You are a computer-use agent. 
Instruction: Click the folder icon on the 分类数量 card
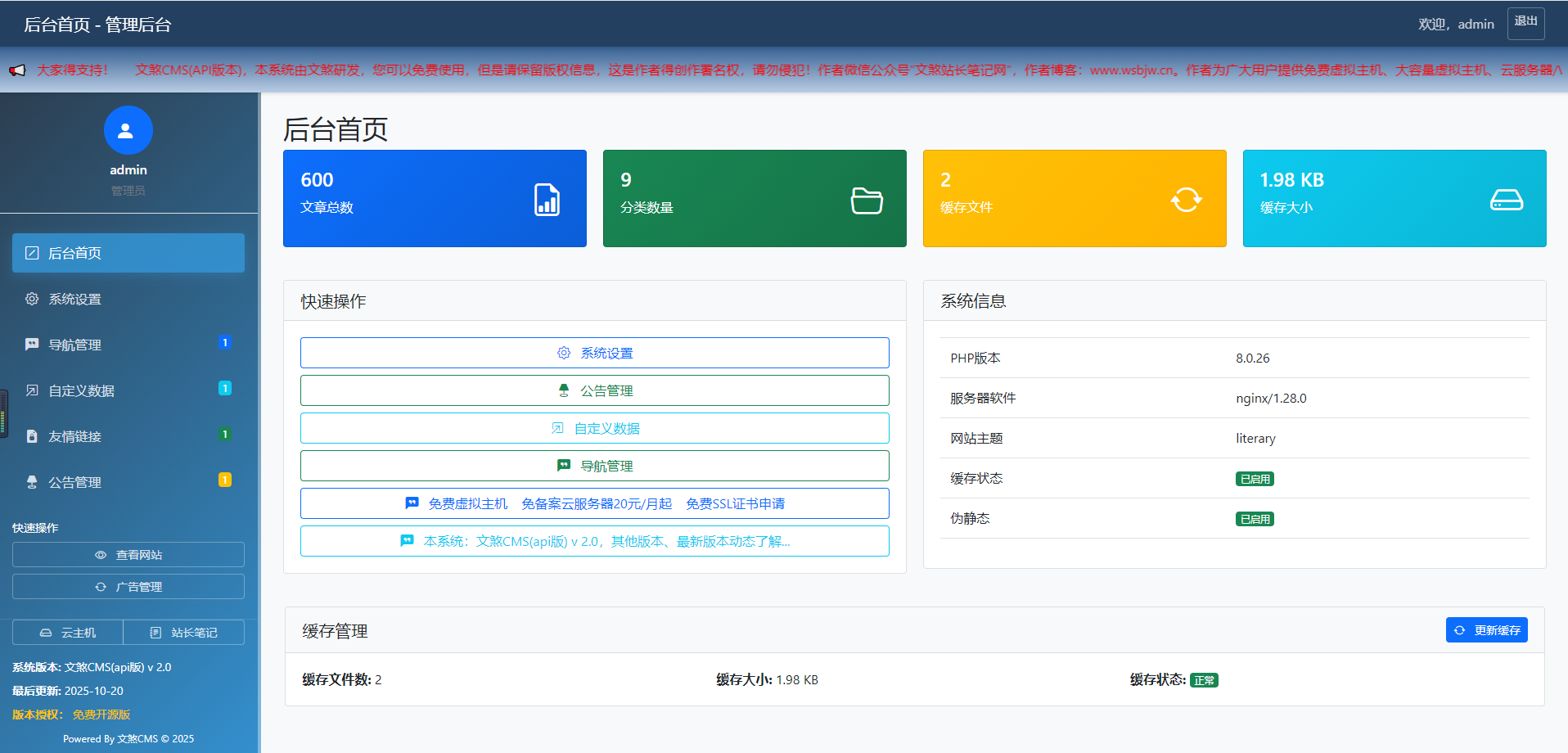click(x=867, y=198)
